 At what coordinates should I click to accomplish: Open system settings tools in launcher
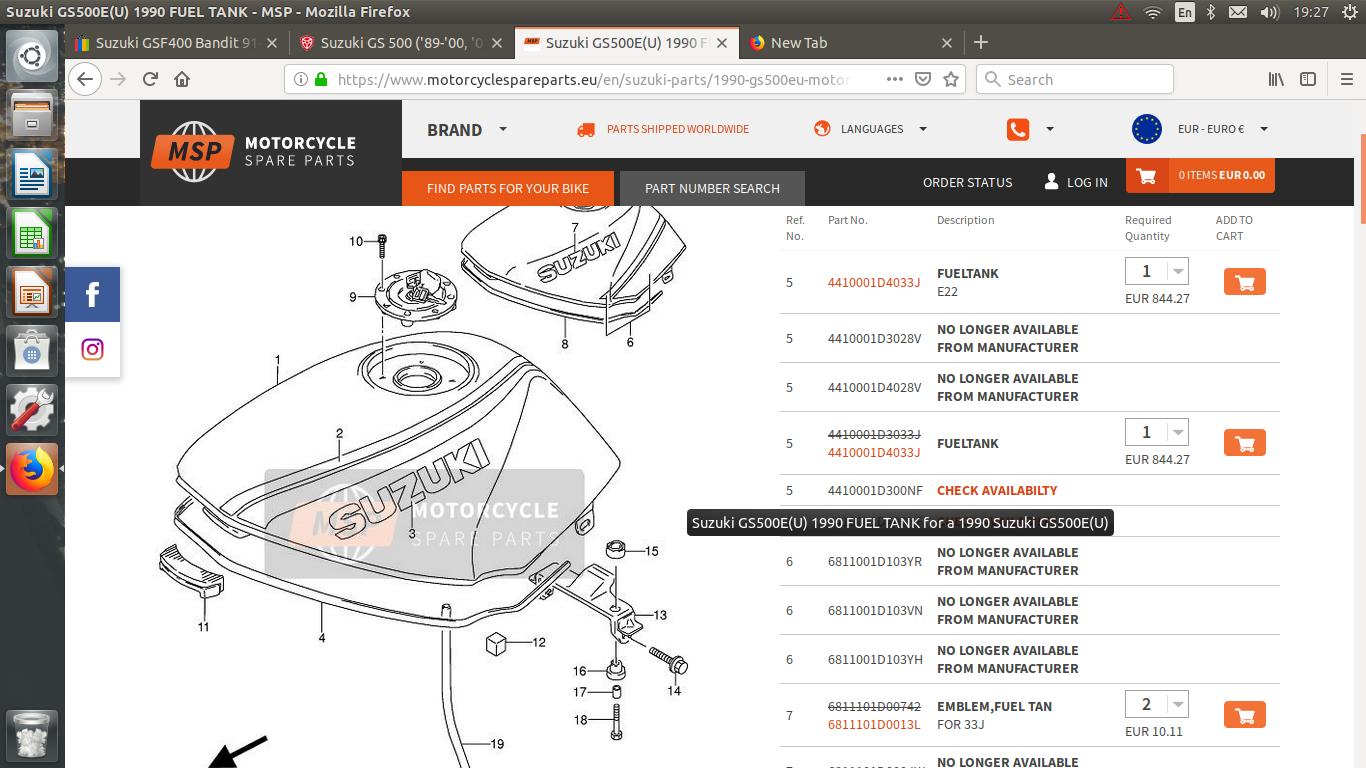tap(32, 410)
